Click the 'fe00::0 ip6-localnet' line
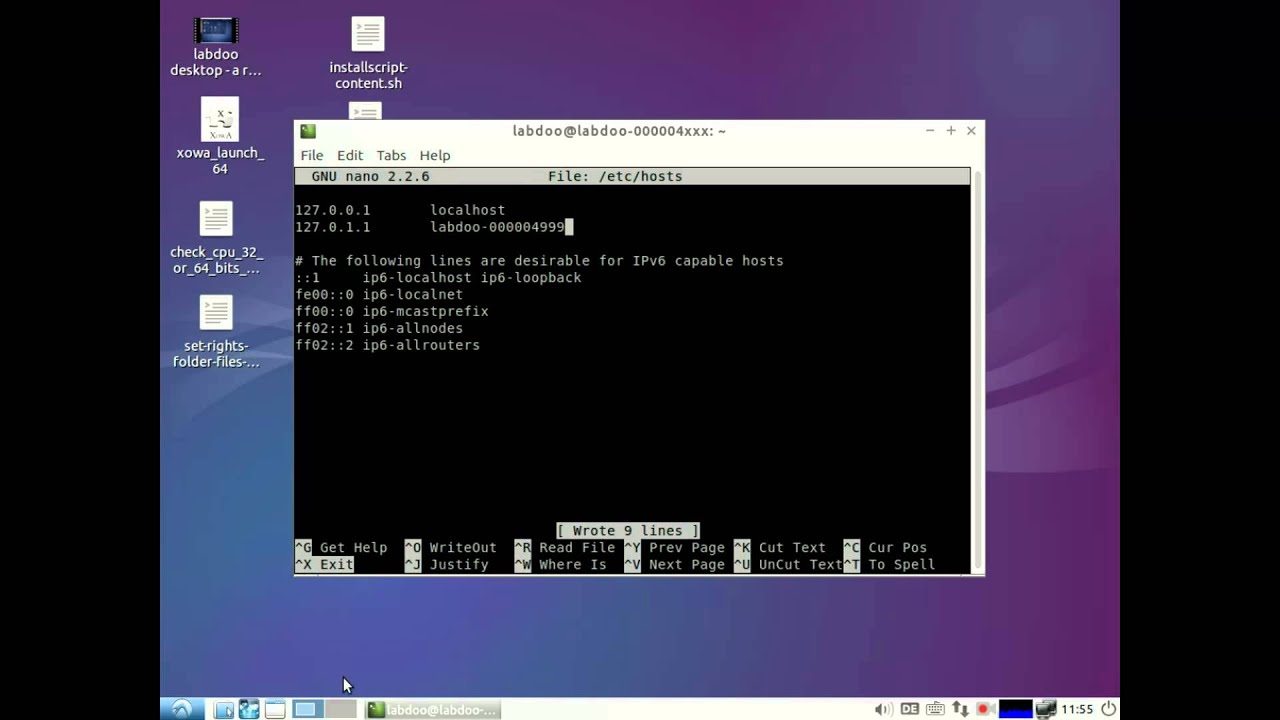This screenshot has width=1280, height=720. [379, 295]
